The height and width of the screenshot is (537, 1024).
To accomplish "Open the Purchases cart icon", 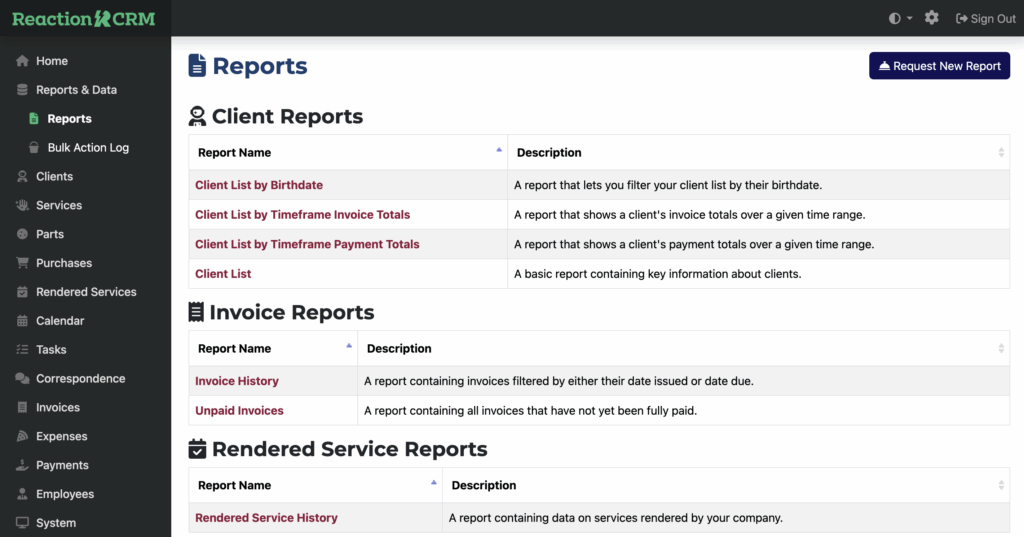I will pyautogui.click(x=22, y=264).
